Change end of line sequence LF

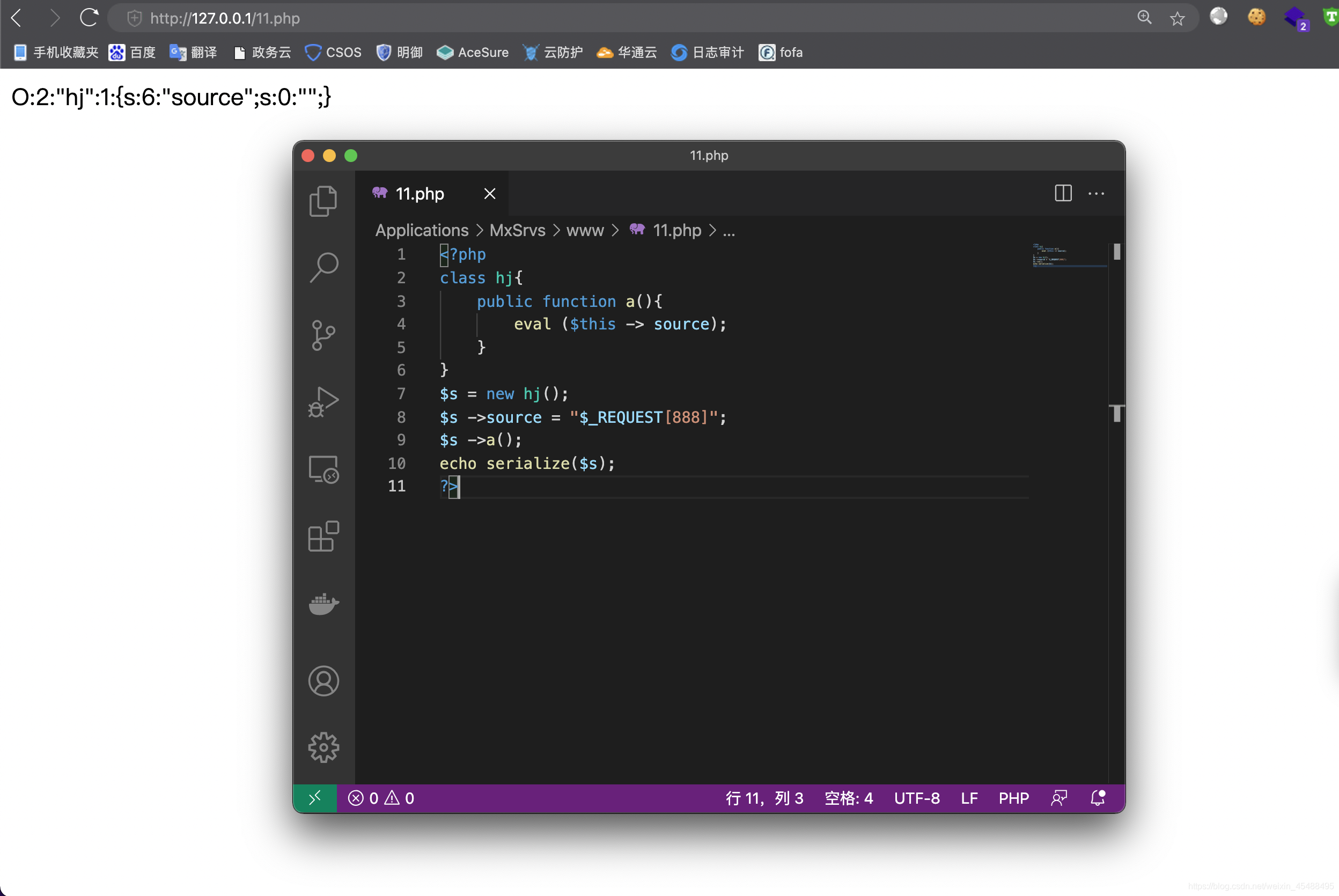(x=969, y=798)
